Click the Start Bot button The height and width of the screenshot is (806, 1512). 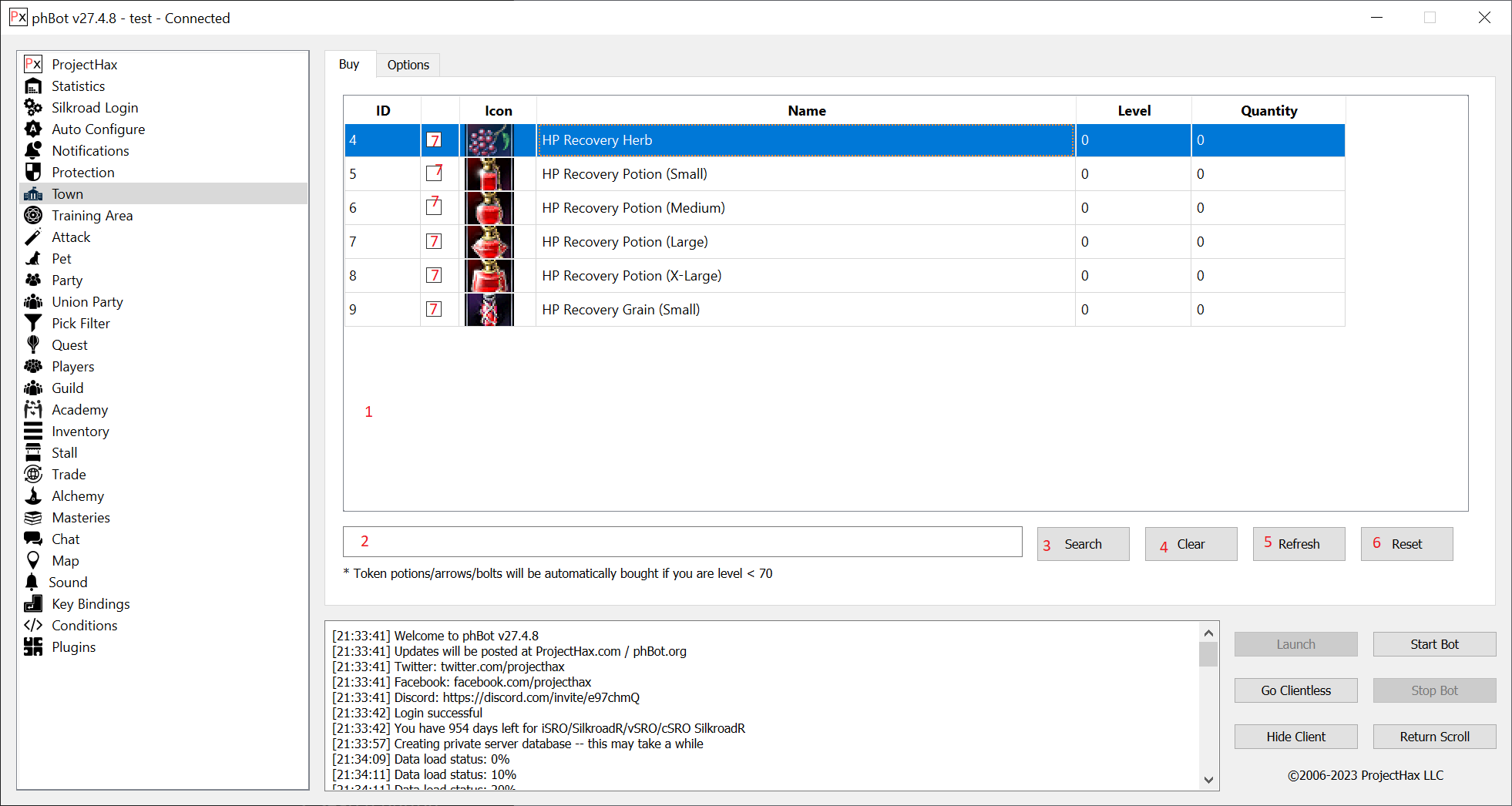click(x=1433, y=644)
